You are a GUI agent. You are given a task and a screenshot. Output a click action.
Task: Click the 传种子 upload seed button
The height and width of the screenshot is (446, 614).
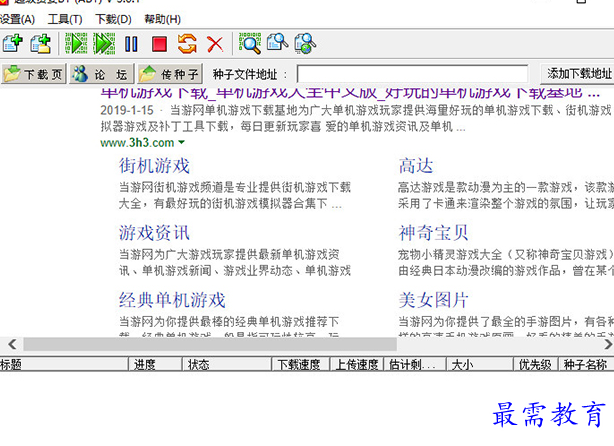pos(170,74)
